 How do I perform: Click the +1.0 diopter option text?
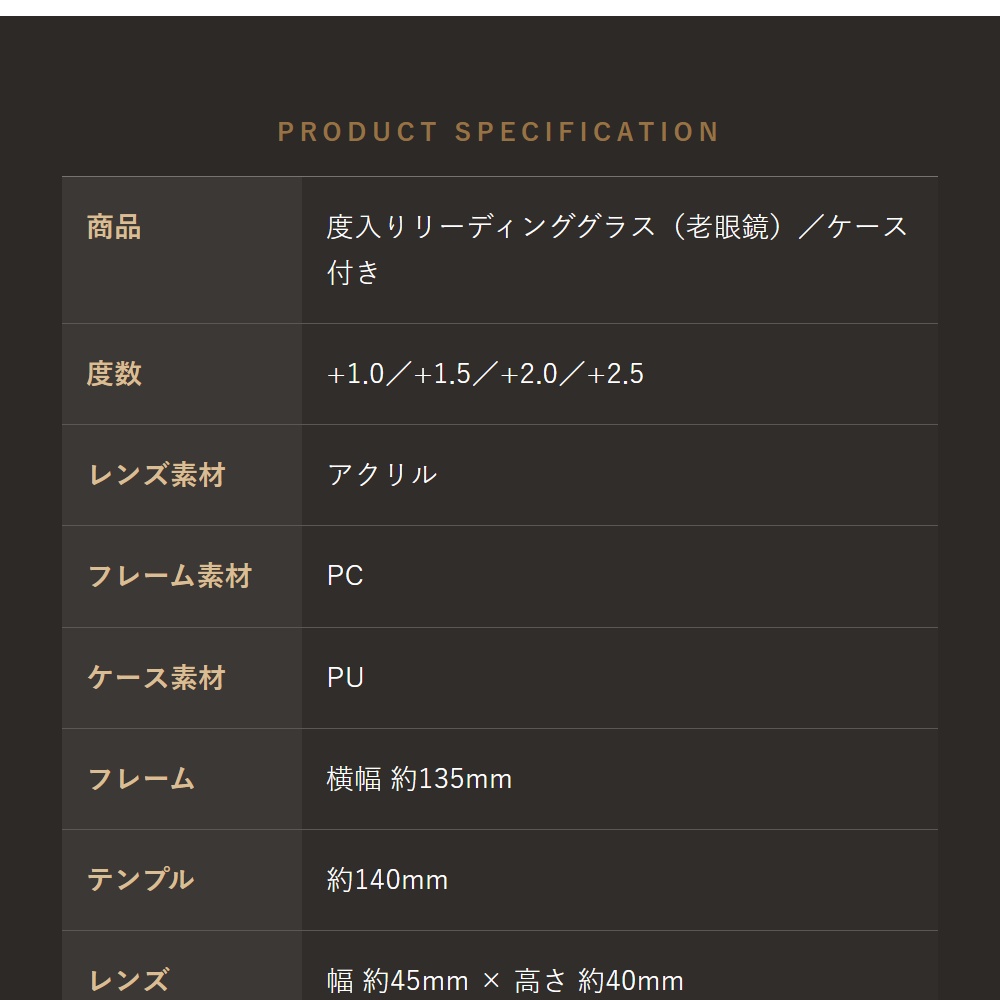click(355, 374)
